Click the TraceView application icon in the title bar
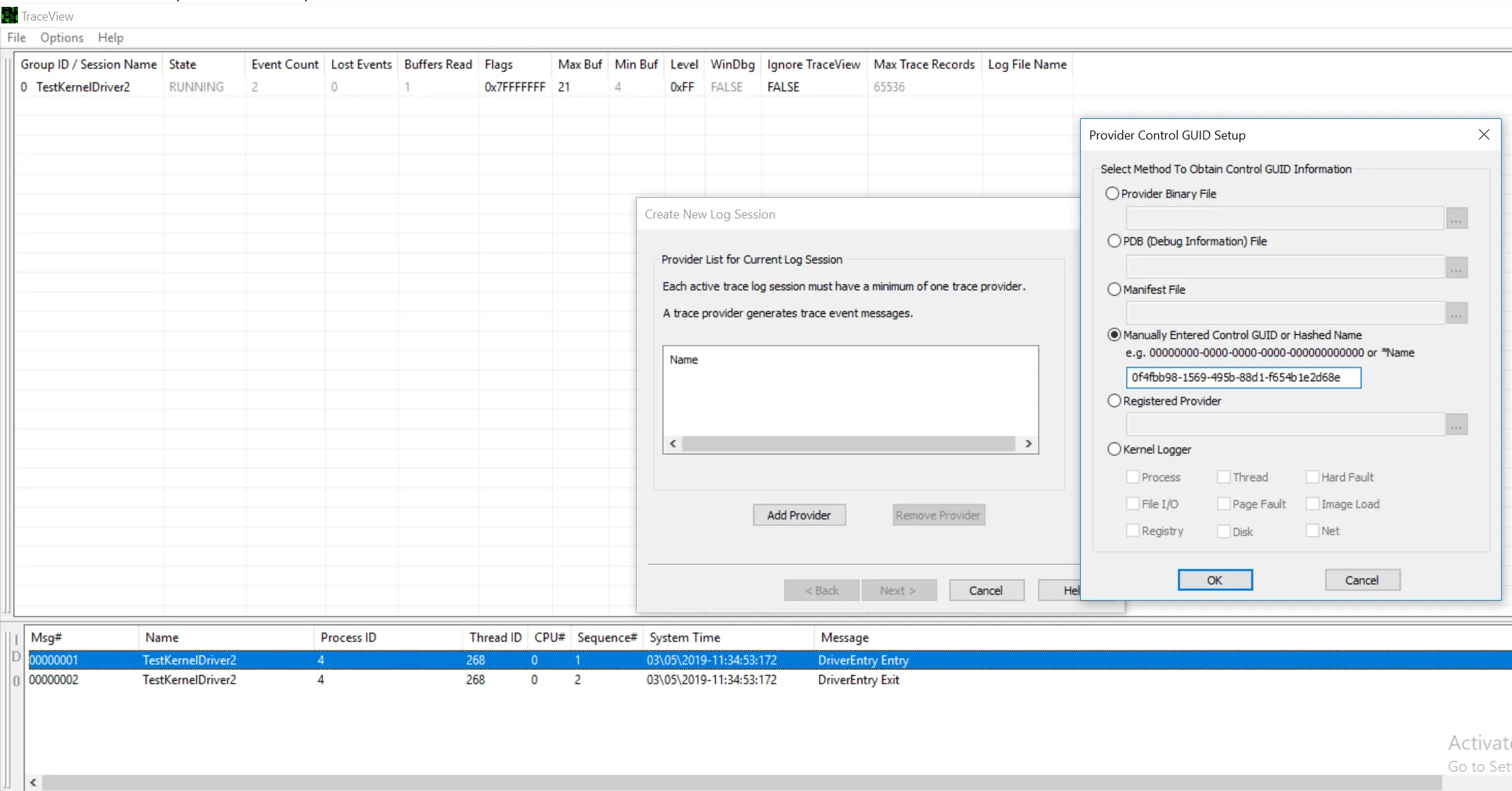 point(10,15)
